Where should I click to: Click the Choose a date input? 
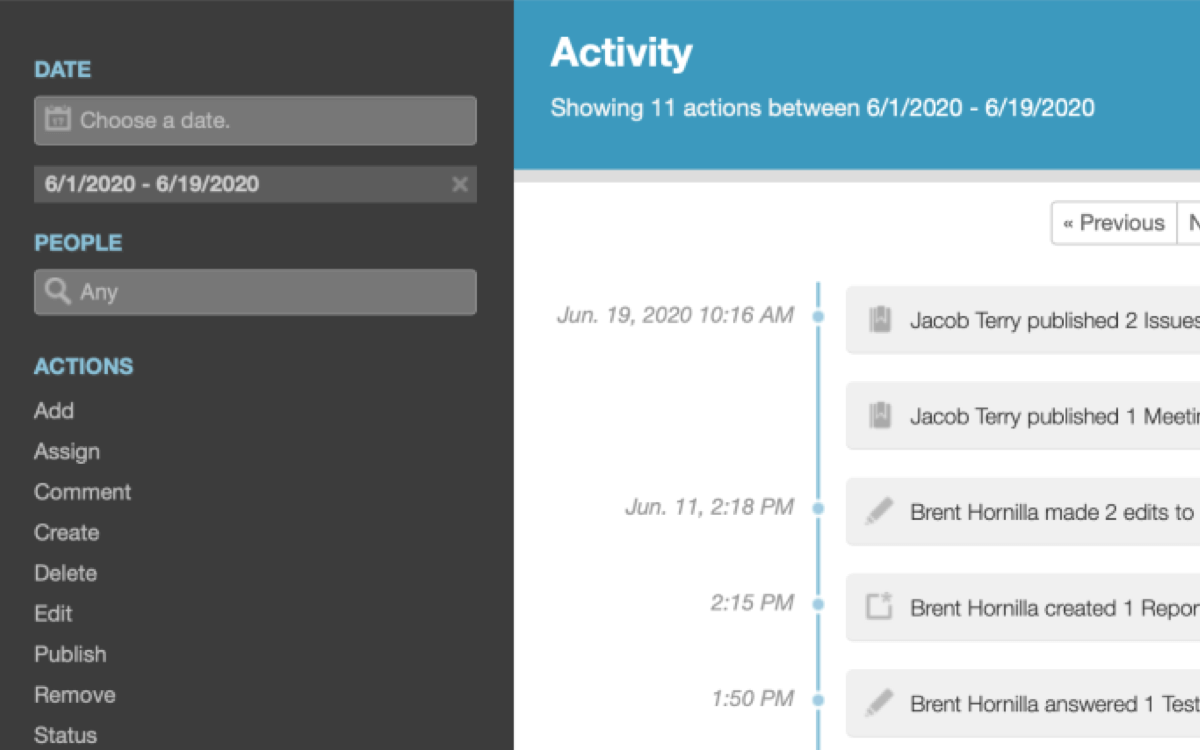(x=270, y=120)
